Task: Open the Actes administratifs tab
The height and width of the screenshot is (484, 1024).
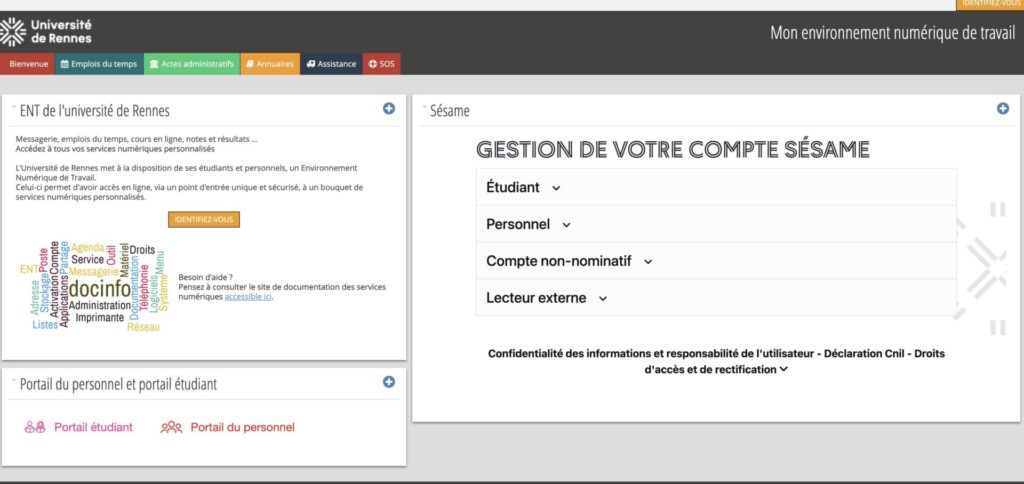Action: pyautogui.click(x=191, y=64)
